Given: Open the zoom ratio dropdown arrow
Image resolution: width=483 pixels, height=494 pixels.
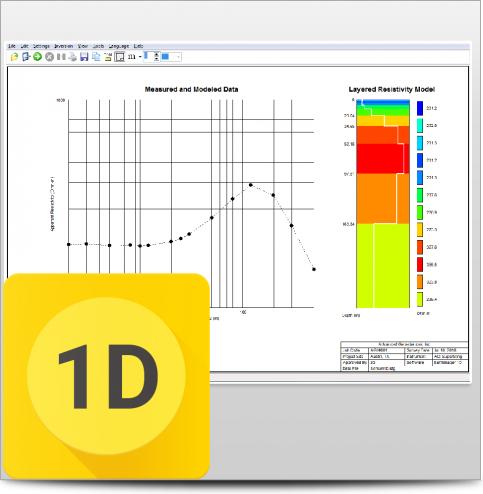Looking at the screenshot, I should click(x=140, y=57).
